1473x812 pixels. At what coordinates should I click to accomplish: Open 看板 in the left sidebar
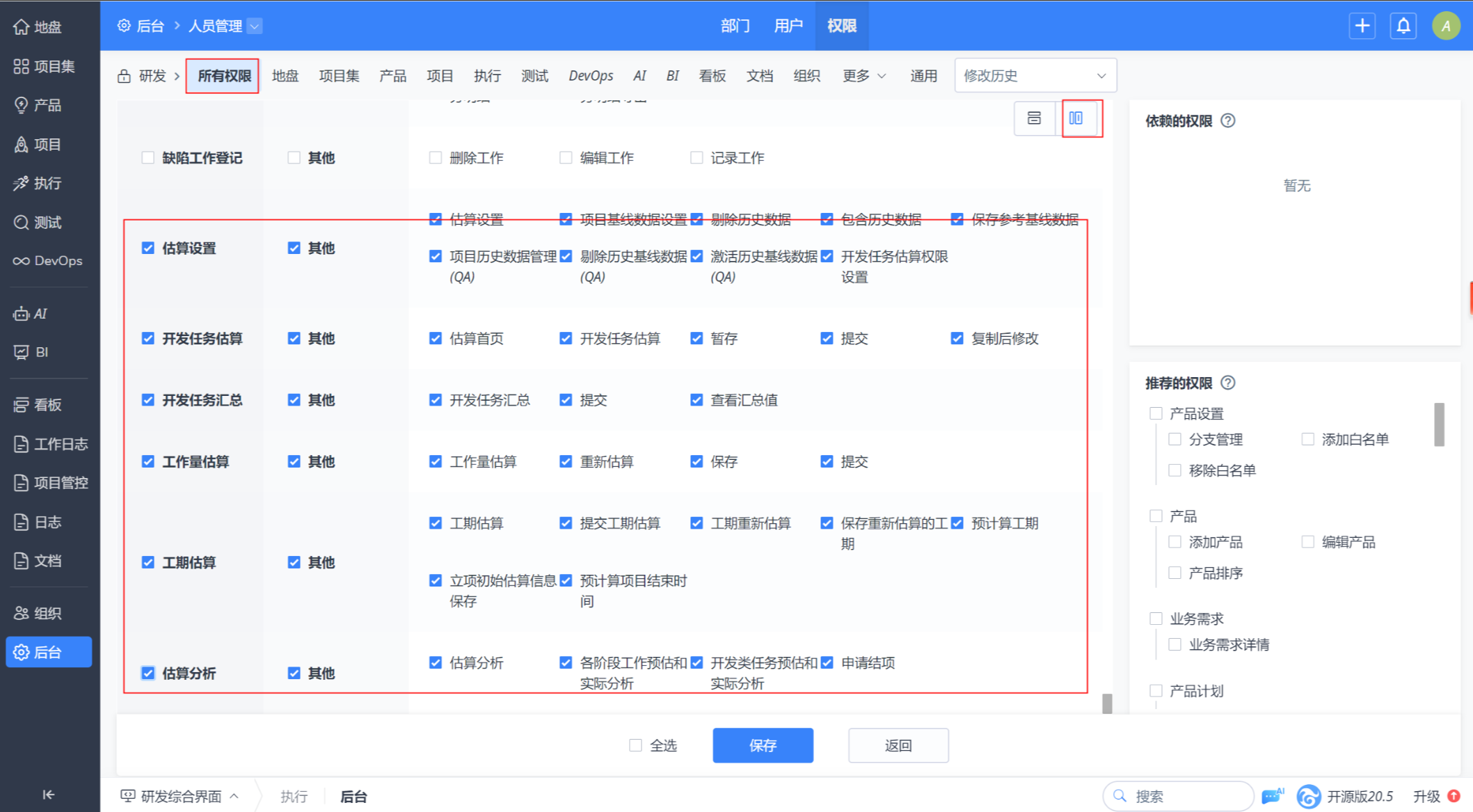tap(48, 404)
